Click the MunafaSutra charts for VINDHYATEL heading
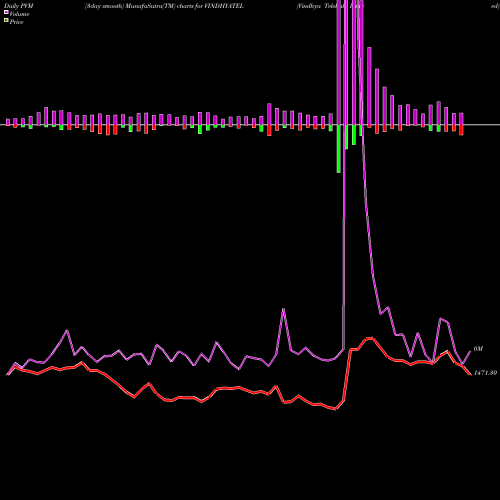 164,6
